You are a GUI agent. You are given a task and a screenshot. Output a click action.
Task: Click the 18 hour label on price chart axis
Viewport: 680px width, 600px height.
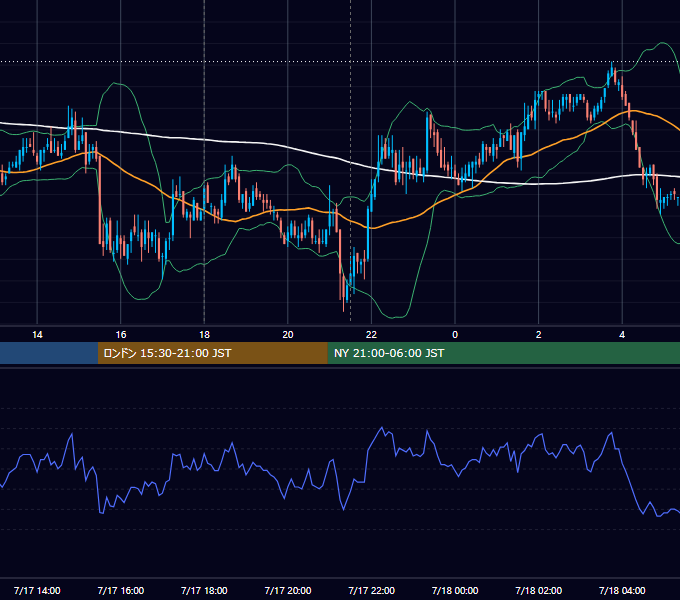tap(204, 335)
